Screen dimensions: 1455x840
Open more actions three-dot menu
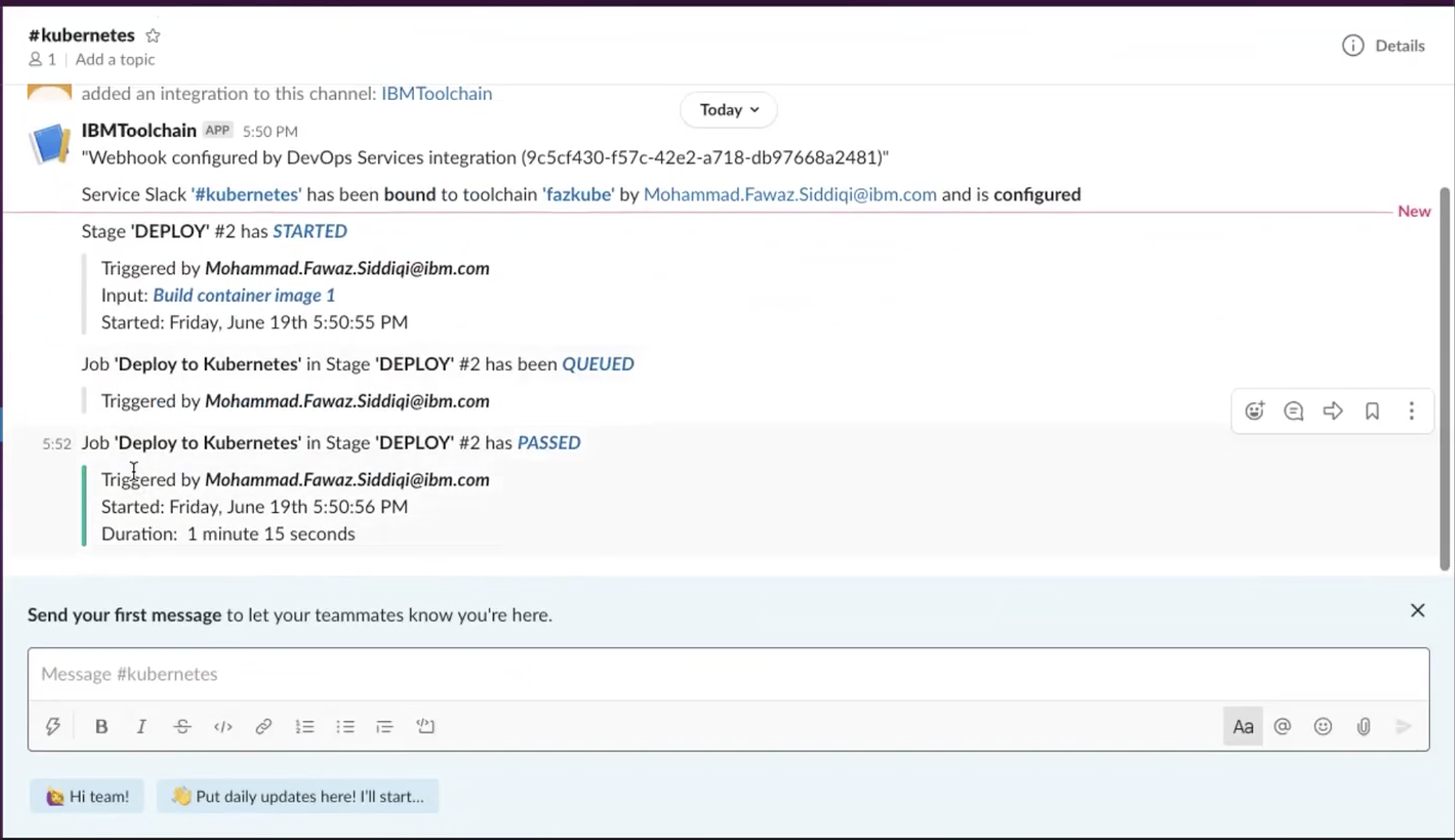click(1411, 411)
